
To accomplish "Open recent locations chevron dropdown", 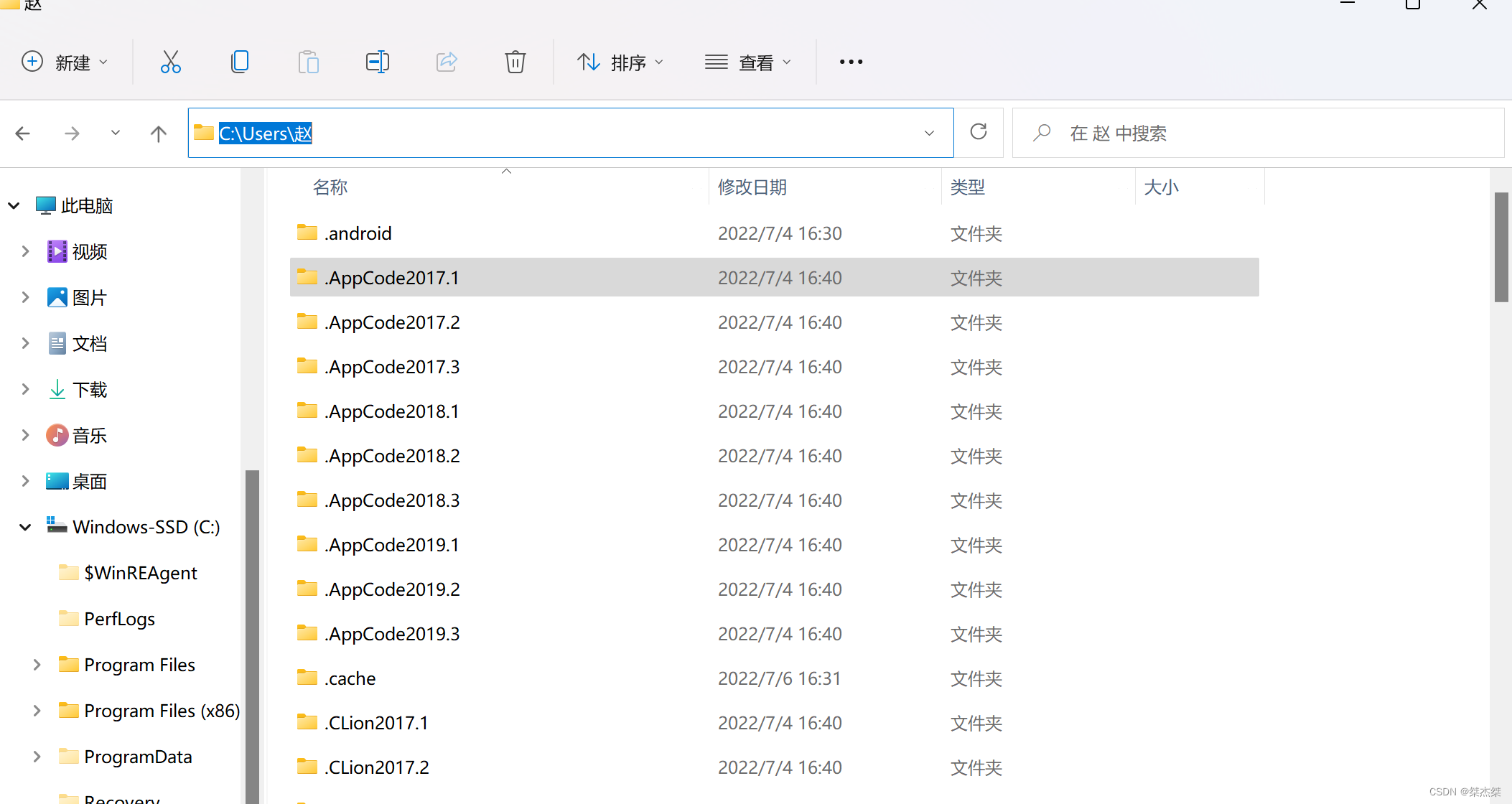I will coord(115,134).
